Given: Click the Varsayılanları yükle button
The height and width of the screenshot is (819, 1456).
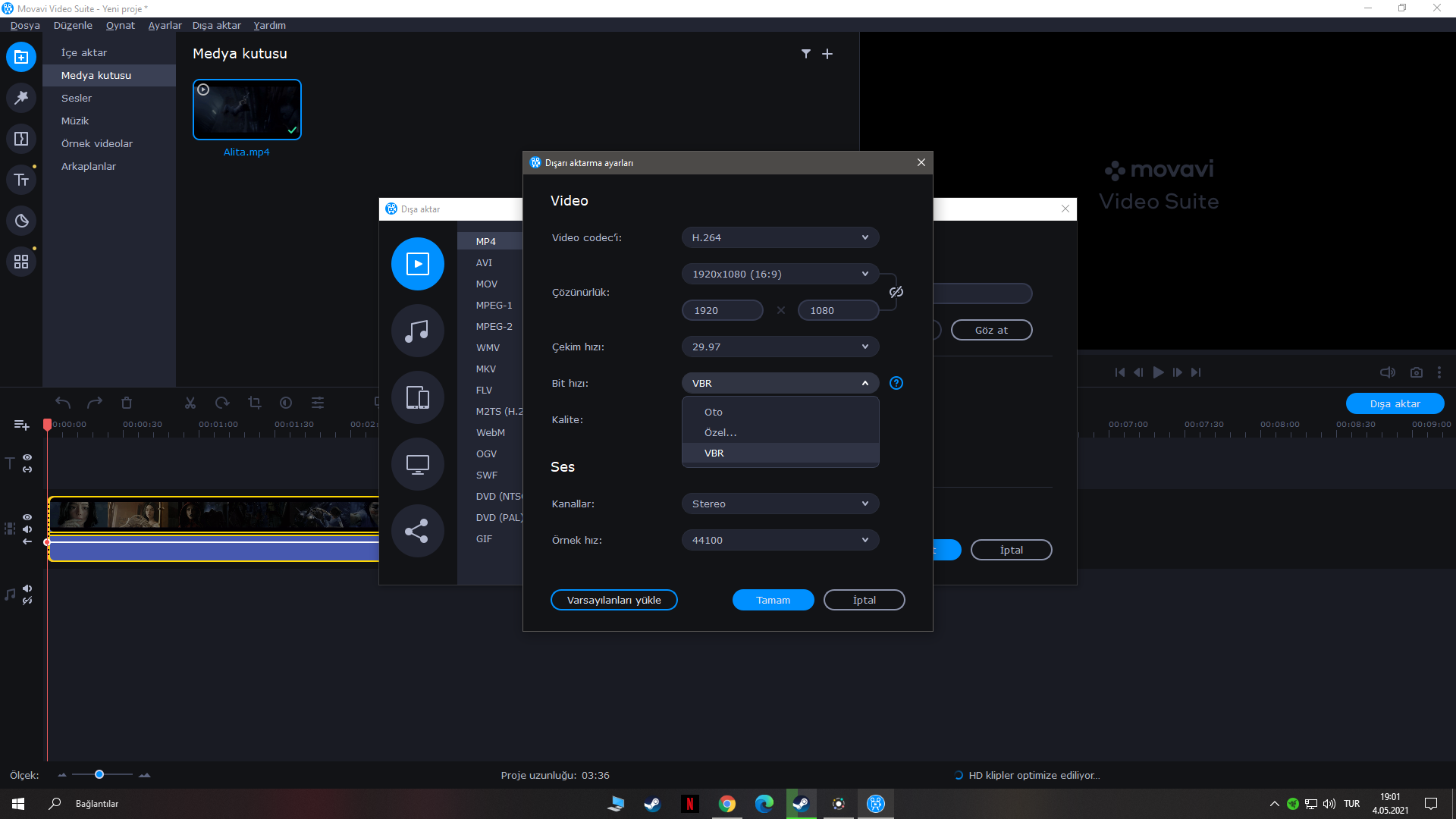Looking at the screenshot, I should [613, 600].
